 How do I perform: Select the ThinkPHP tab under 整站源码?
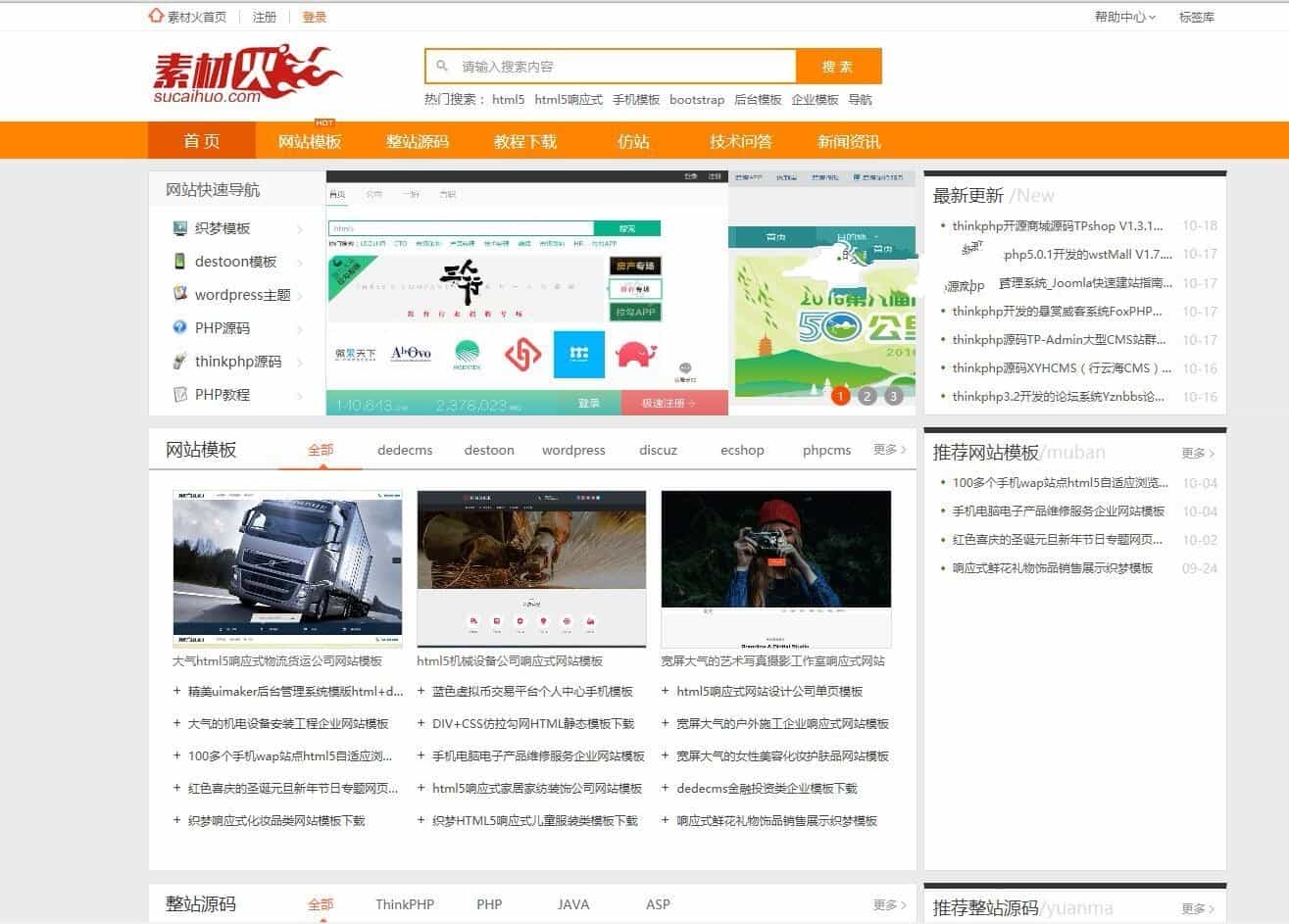(405, 904)
